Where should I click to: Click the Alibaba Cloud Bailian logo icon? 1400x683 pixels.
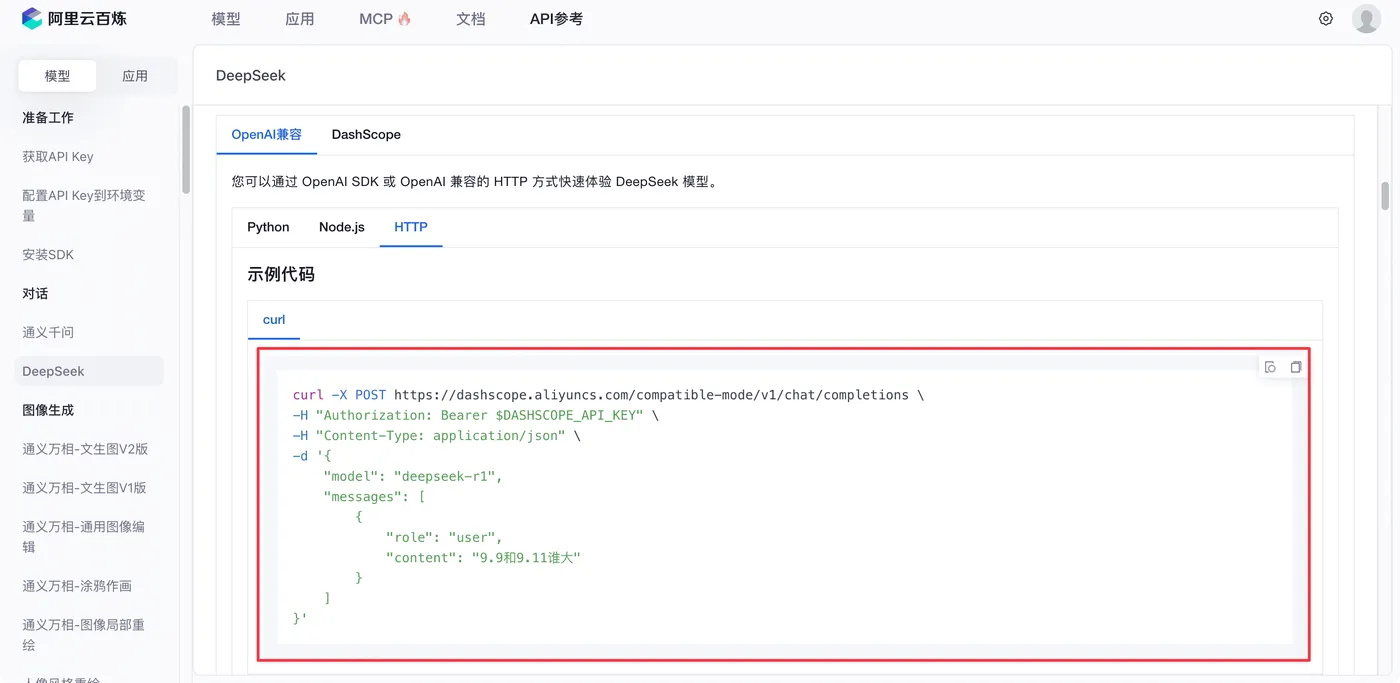pyautogui.click(x=32, y=18)
